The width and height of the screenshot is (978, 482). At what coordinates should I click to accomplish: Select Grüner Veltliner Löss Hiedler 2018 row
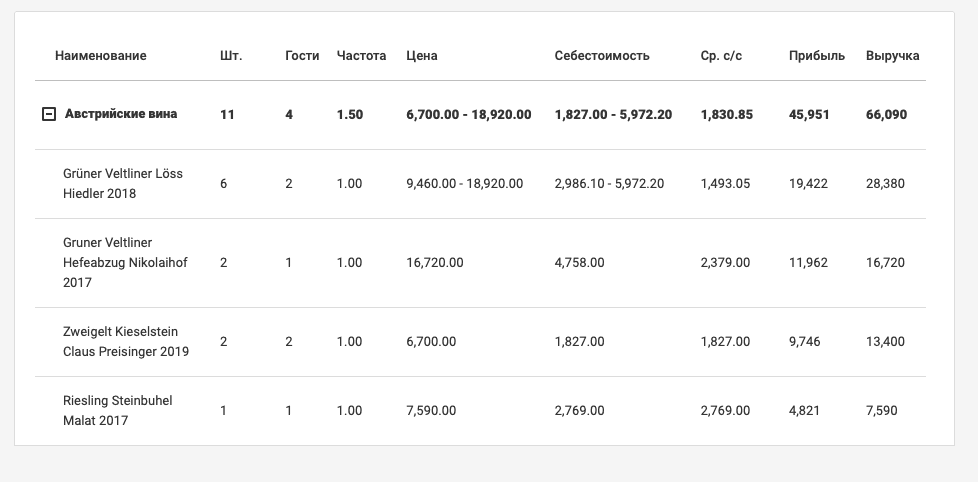tap(123, 184)
